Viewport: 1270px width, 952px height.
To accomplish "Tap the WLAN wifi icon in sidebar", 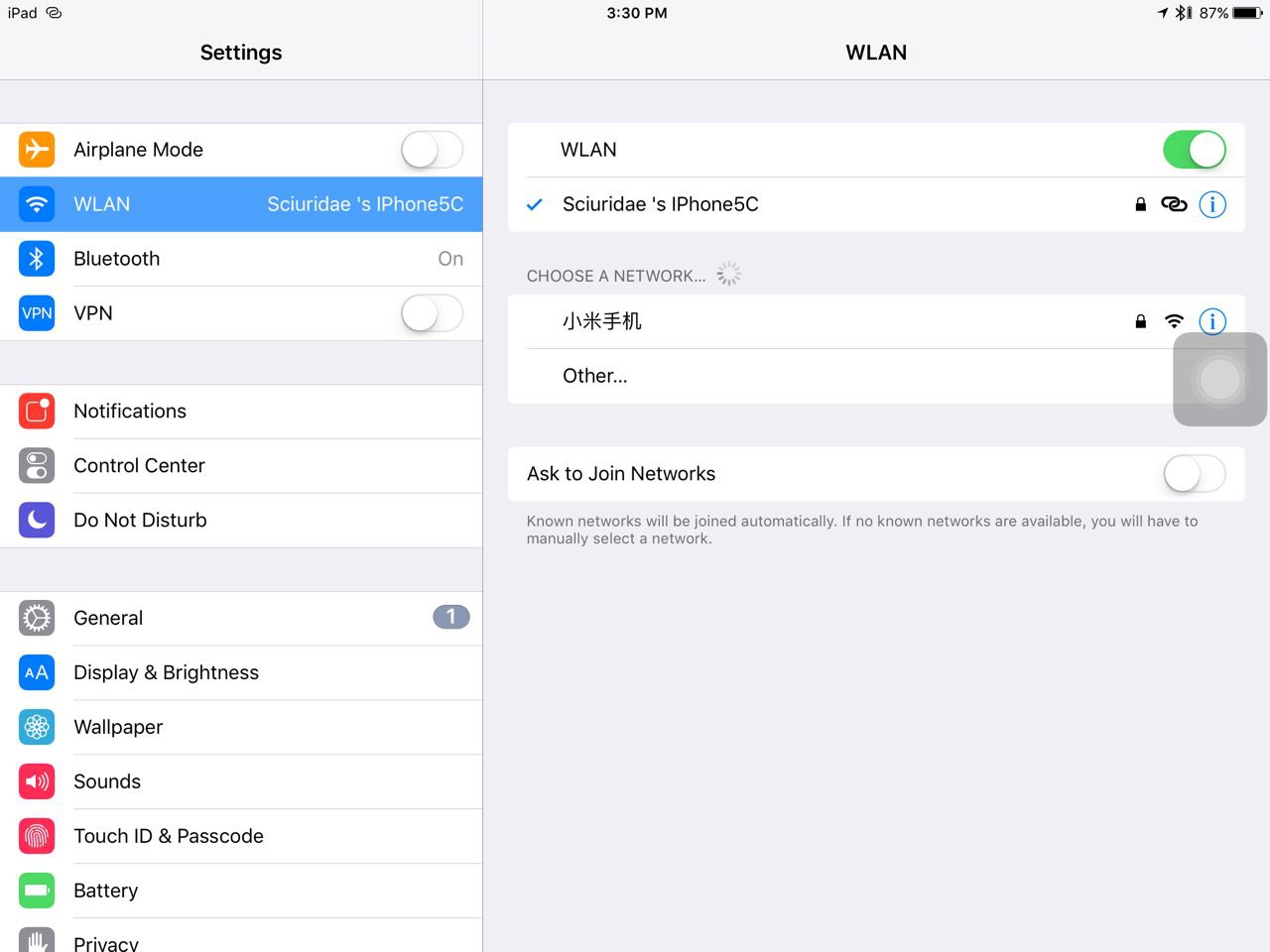I will [37, 204].
